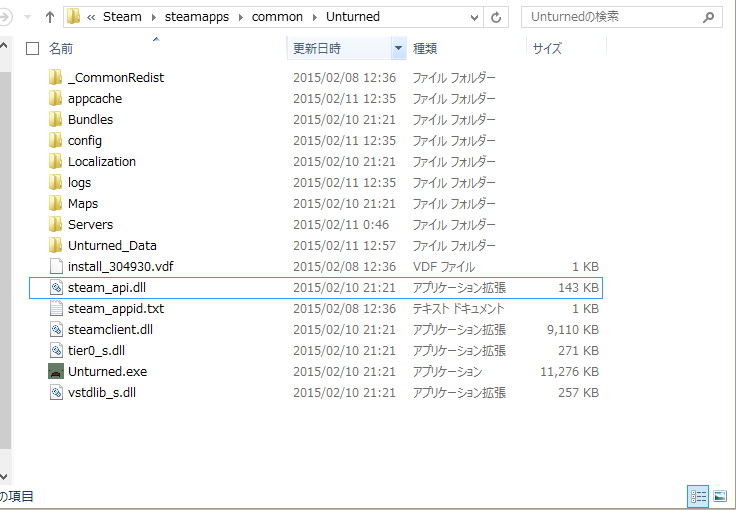Click the left pane scrollbar down arrow
This screenshot has width=736, height=510.
point(4,477)
